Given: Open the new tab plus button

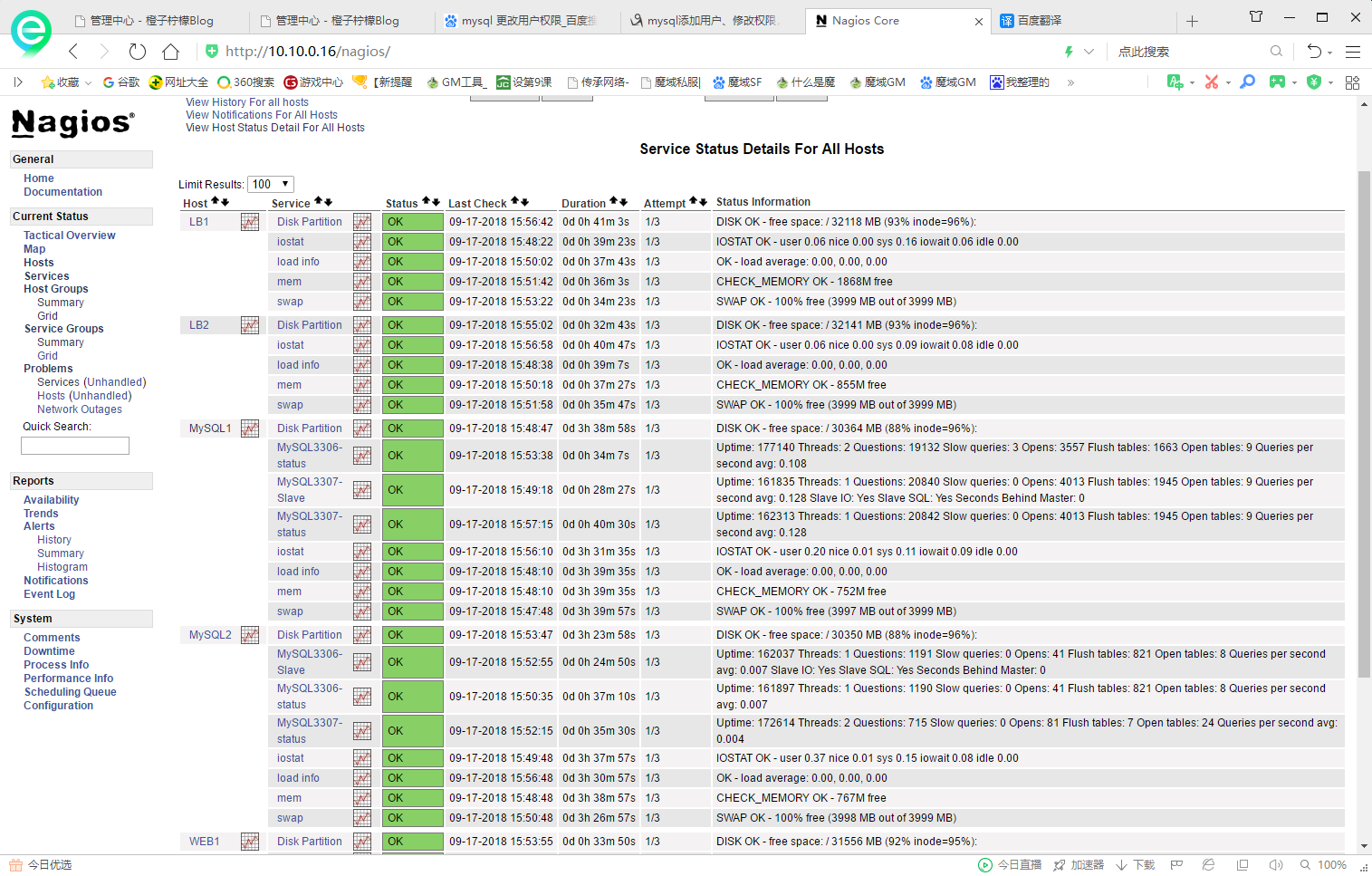Looking at the screenshot, I should tap(1192, 21).
